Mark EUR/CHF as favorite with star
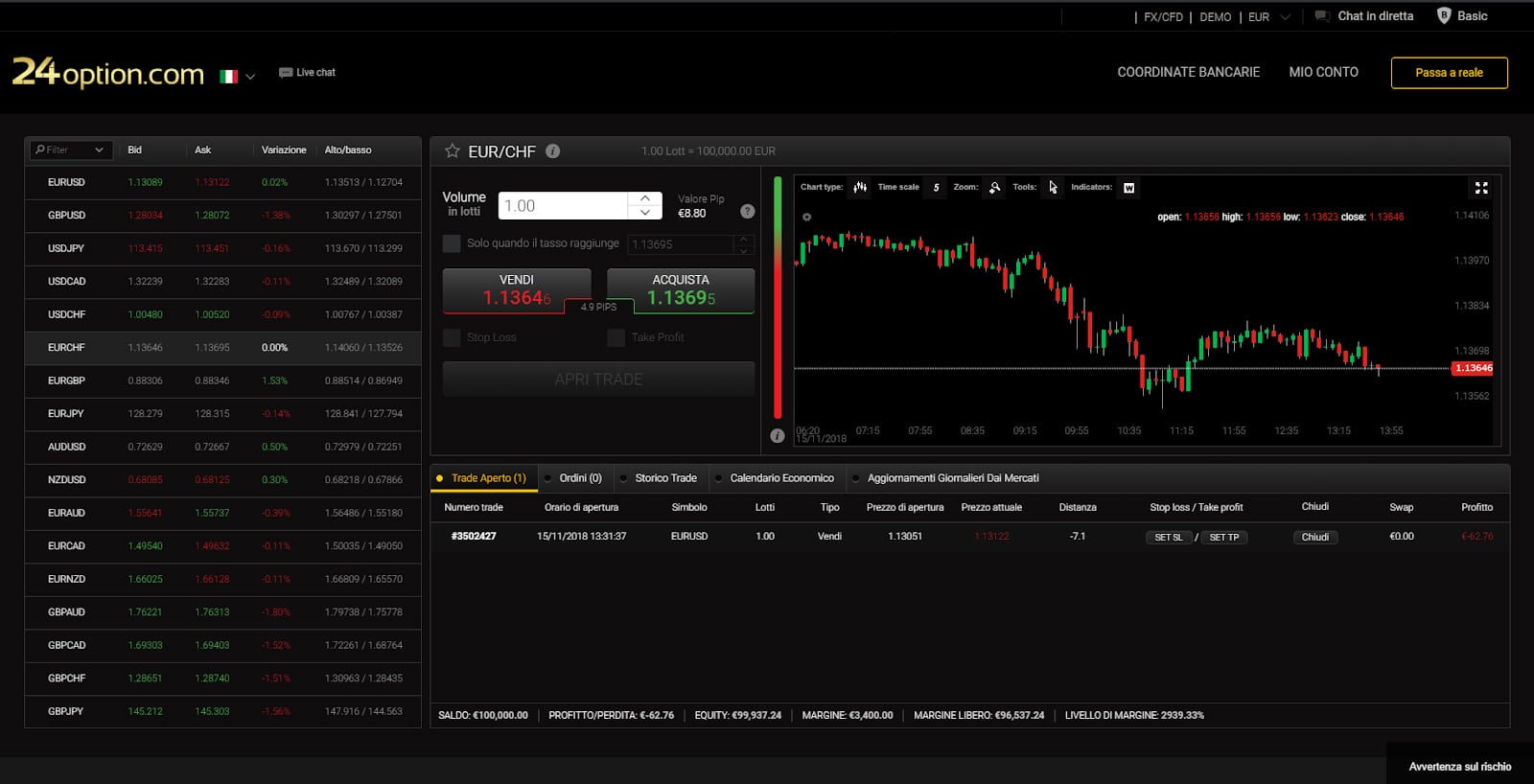 (453, 151)
